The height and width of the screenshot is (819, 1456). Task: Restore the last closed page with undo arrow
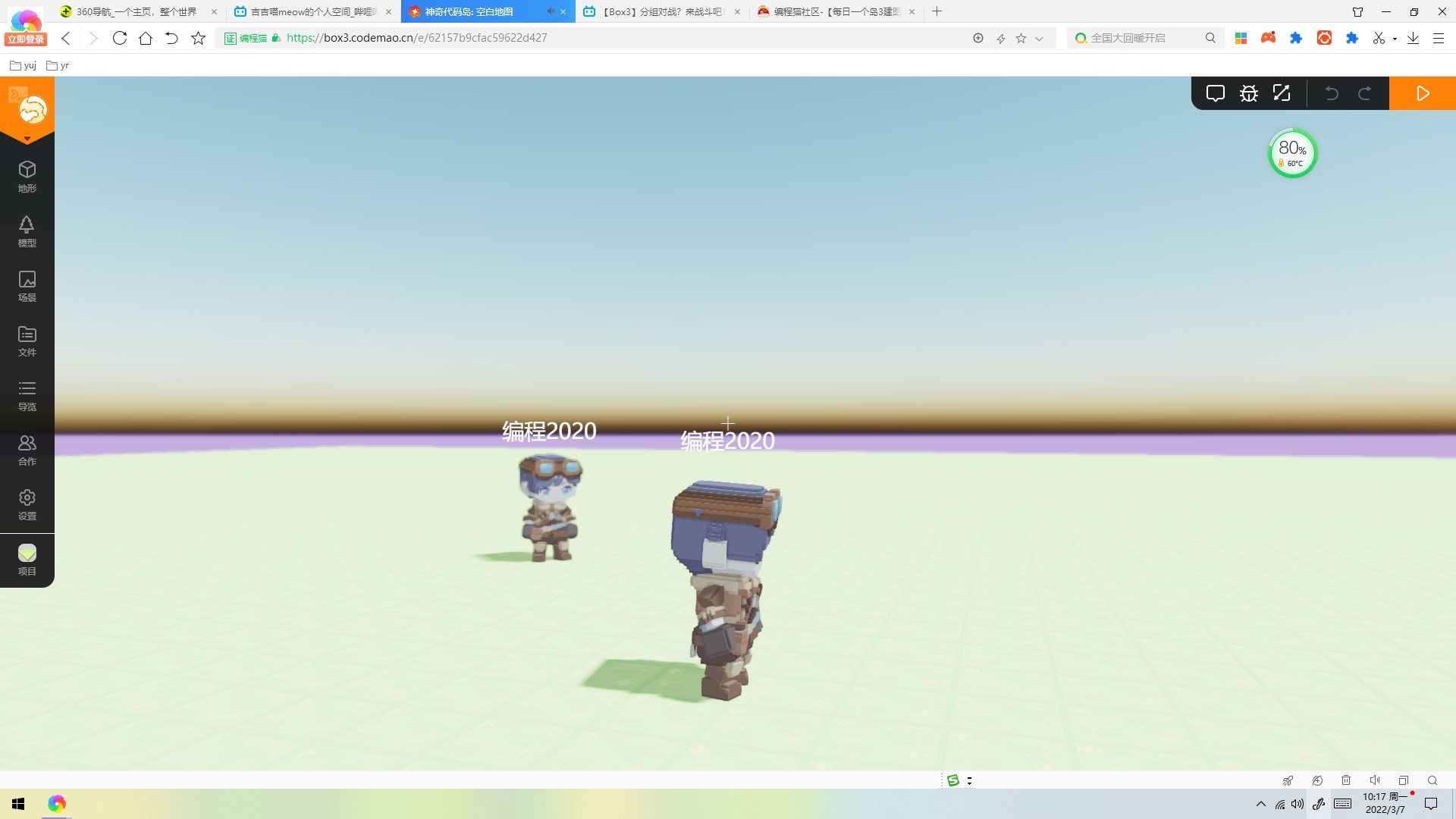(x=171, y=38)
